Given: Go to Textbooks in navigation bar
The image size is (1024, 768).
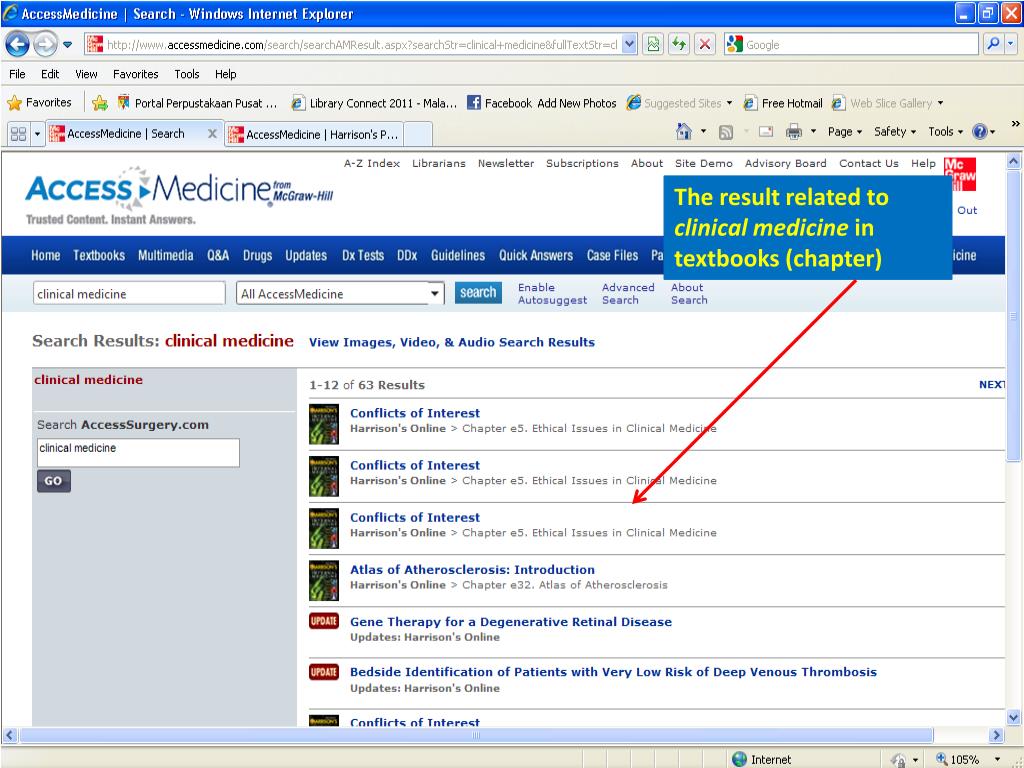Looking at the screenshot, I should pos(99,255).
